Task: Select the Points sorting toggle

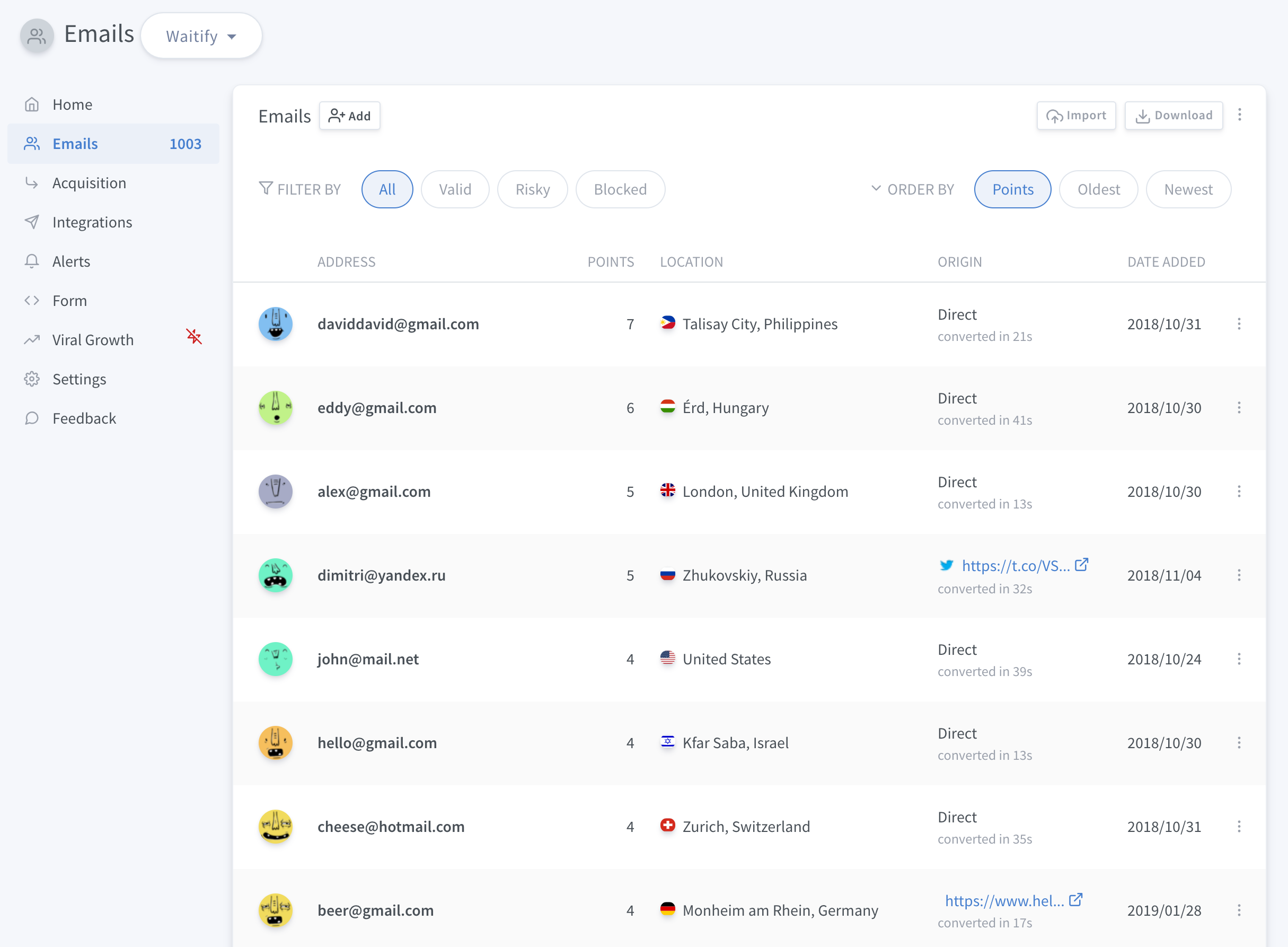Action: click(x=1012, y=189)
